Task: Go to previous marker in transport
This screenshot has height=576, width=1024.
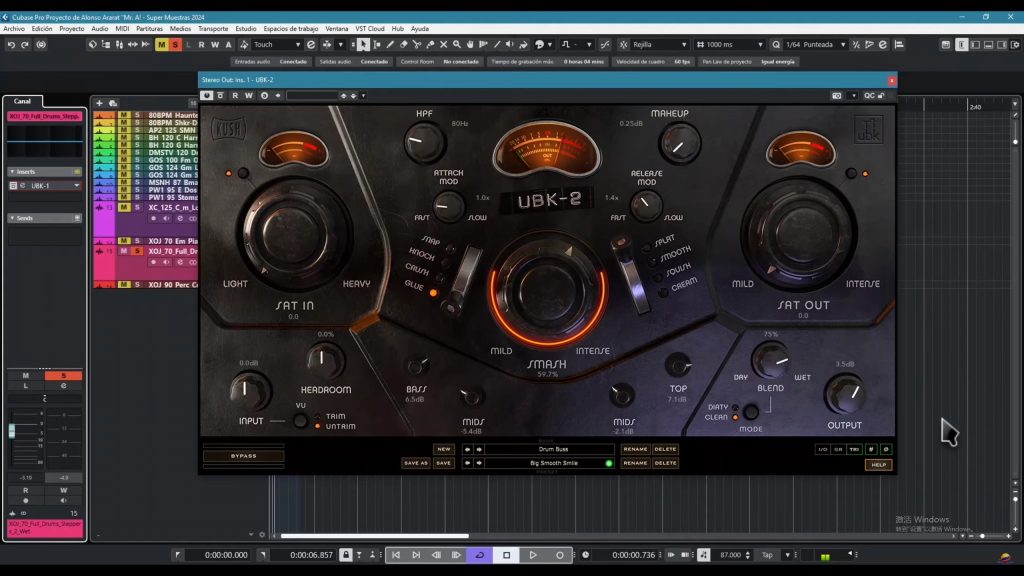Action: point(396,554)
